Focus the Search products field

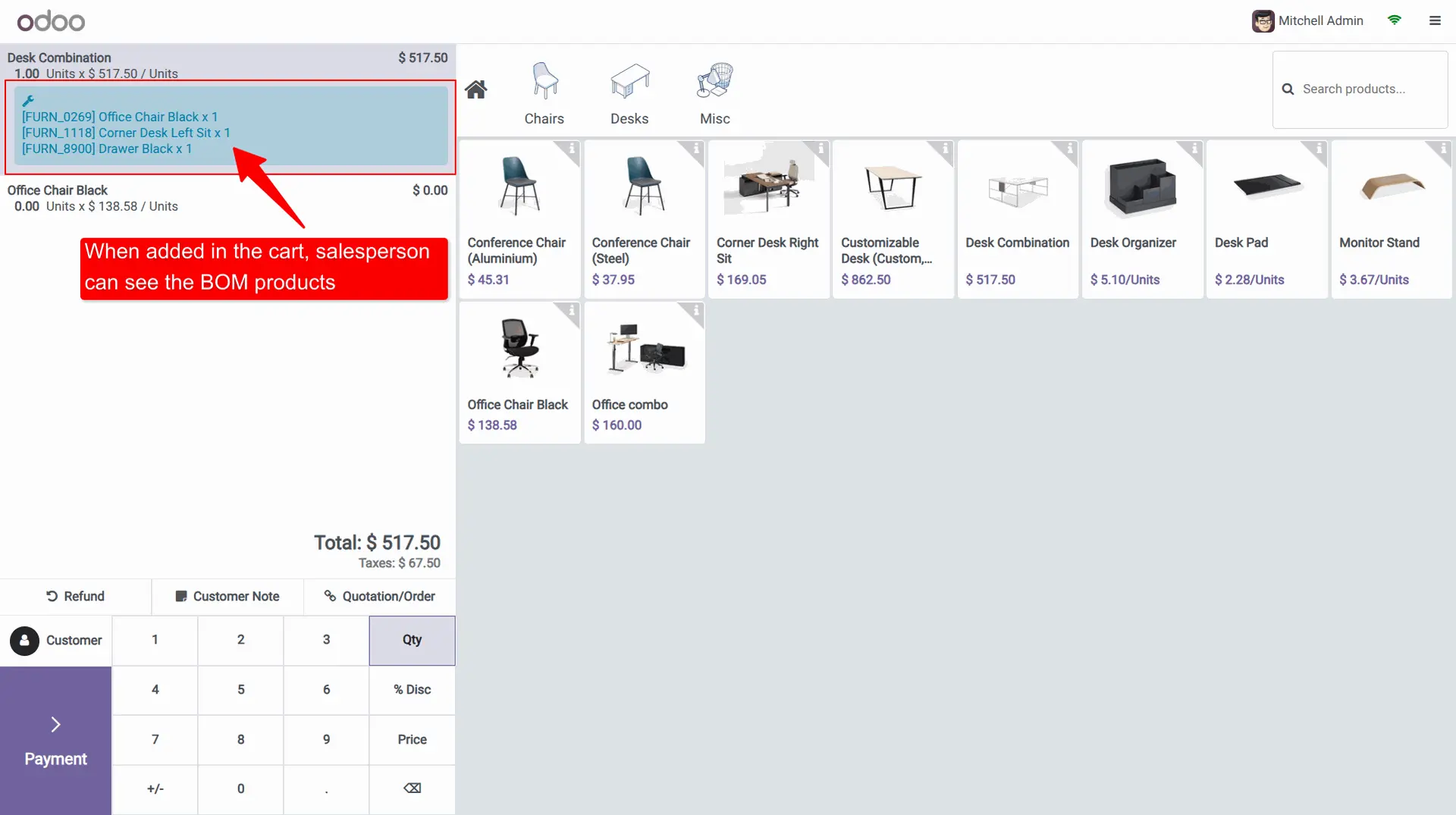click(x=1360, y=89)
